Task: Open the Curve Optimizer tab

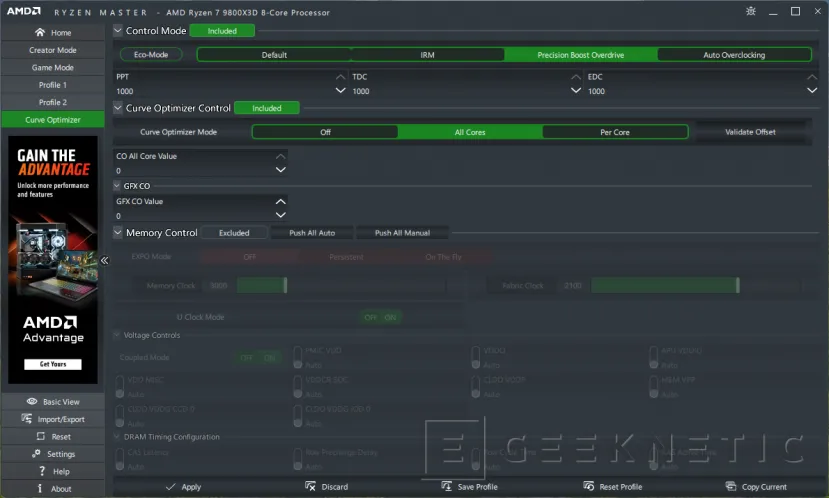Action: [53, 119]
